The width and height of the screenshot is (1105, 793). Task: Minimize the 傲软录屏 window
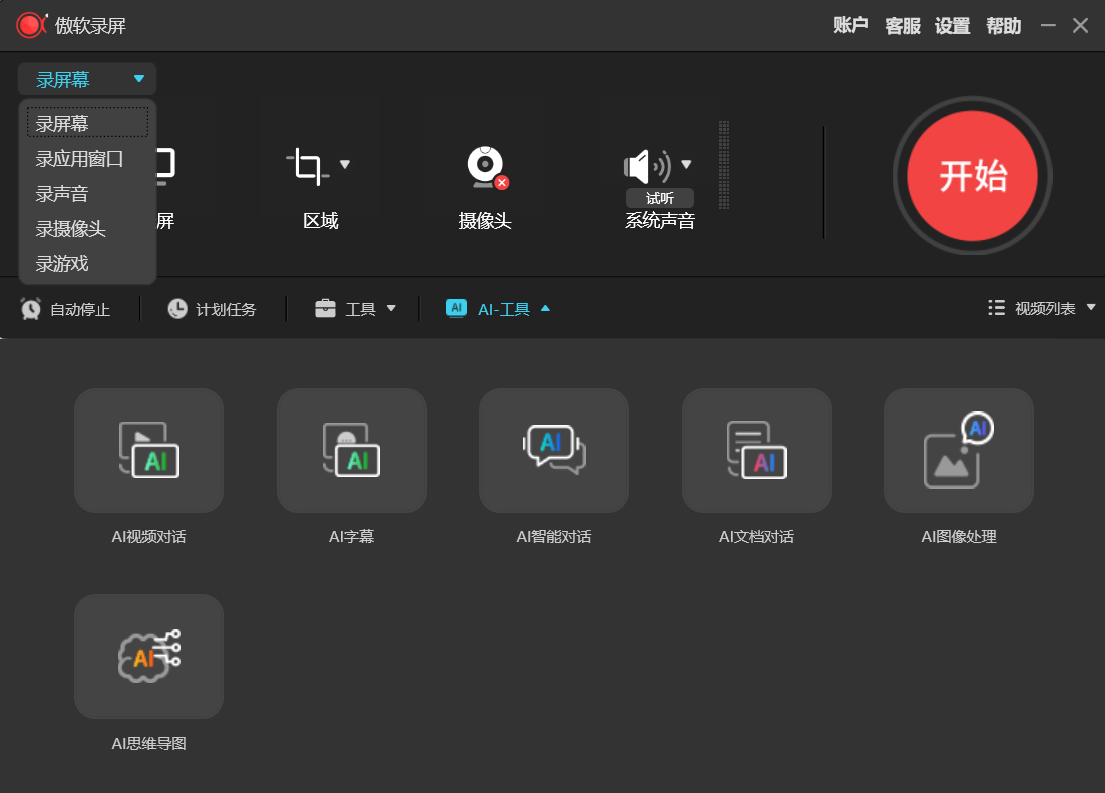click(x=1049, y=25)
